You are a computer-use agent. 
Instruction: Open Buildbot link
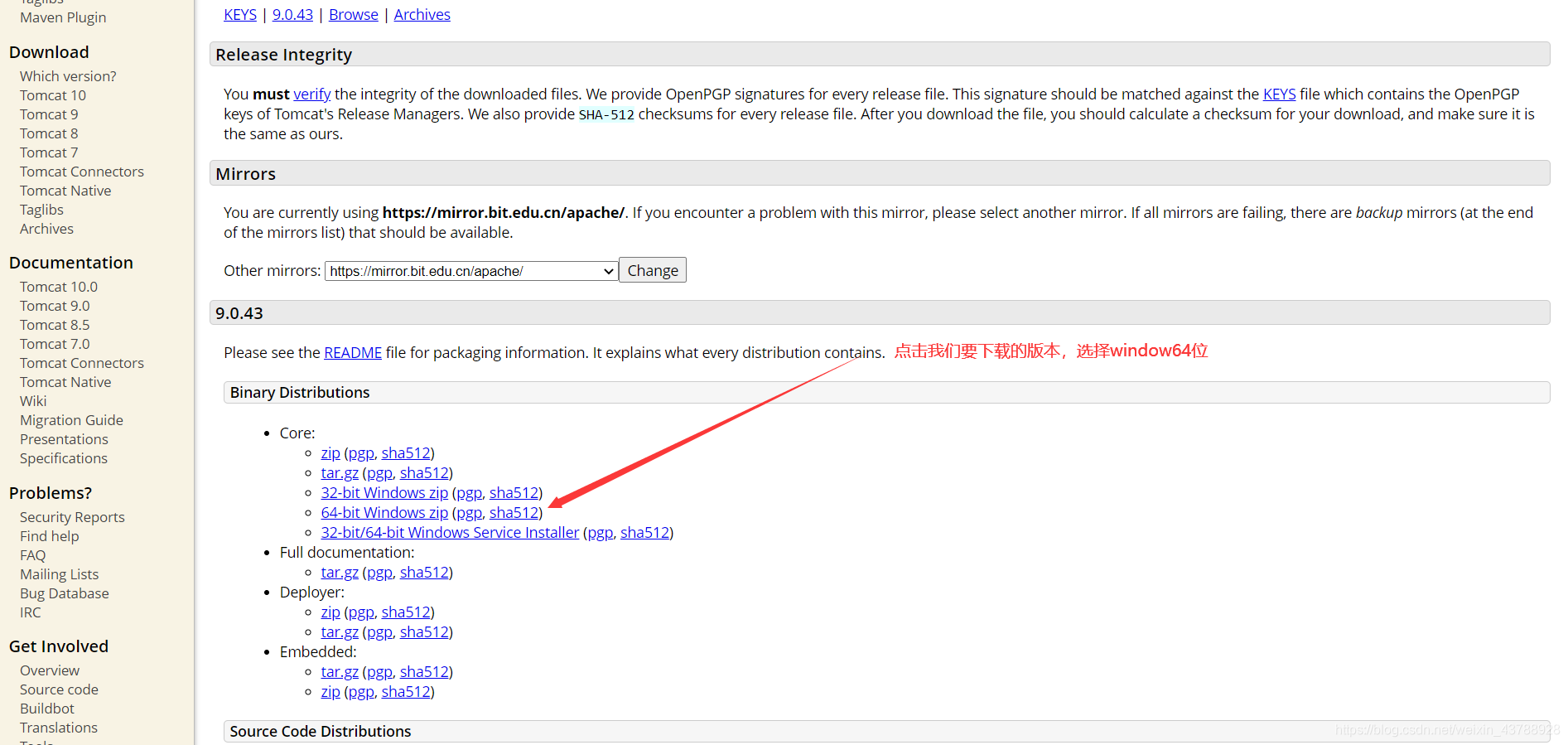pyautogui.click(x=47, y=709)
